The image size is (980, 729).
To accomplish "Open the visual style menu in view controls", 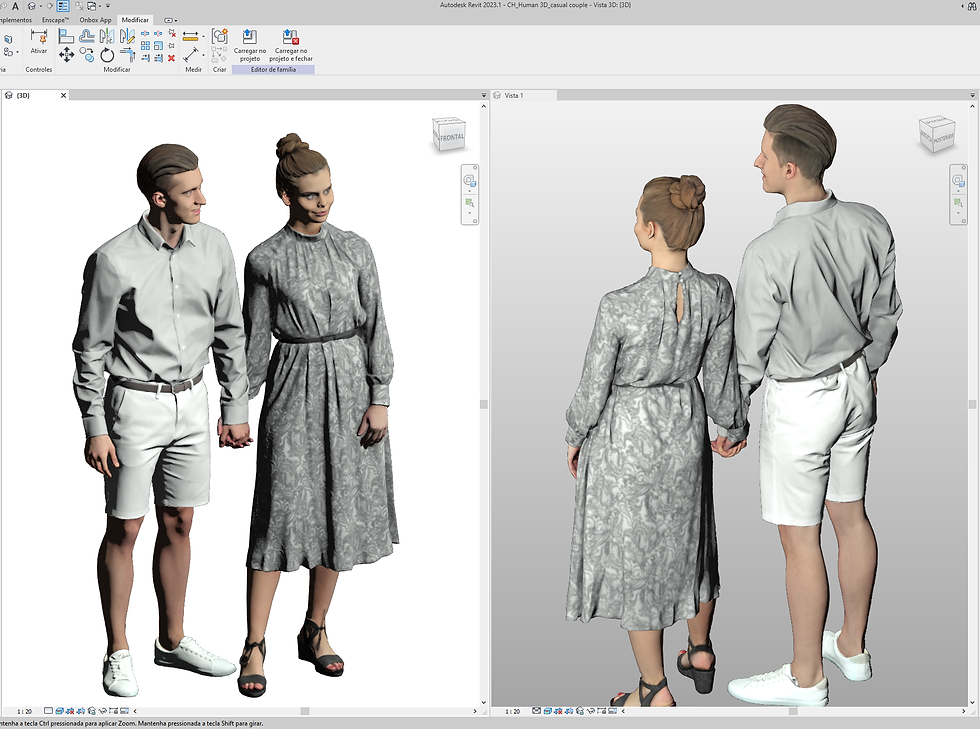I will pos(59,710).
